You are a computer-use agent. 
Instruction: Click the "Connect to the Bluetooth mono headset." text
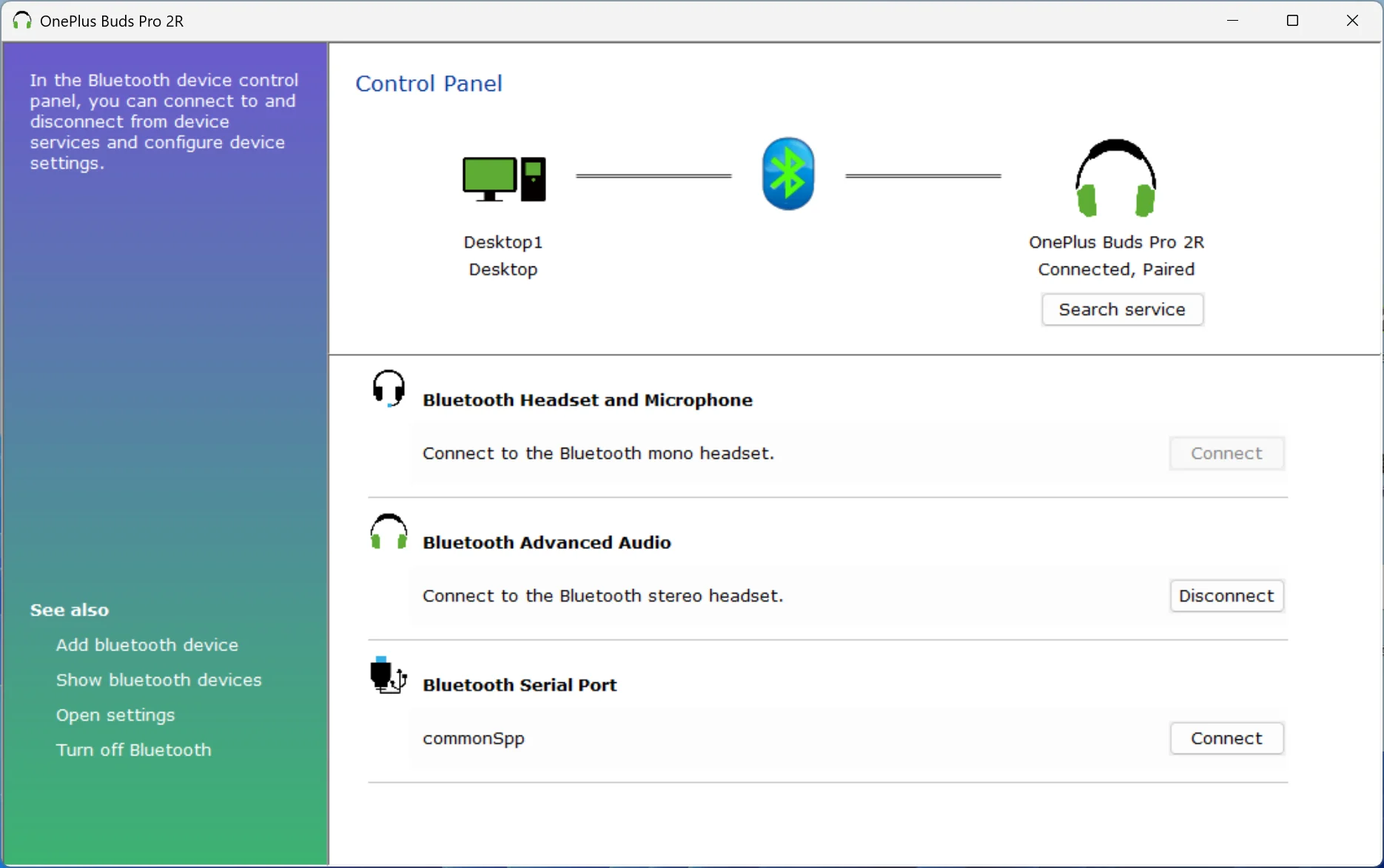tap(598, 453)
